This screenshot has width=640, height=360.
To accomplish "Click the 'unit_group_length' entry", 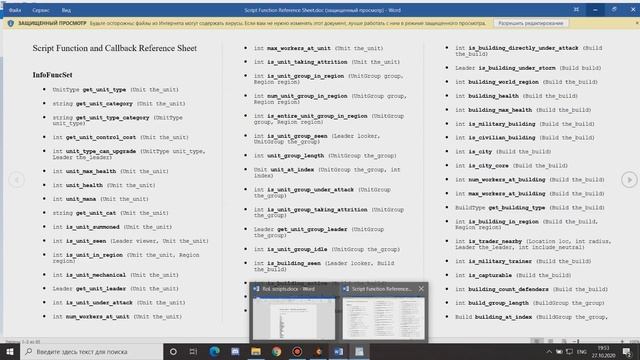I will click(x=325, y=156).
